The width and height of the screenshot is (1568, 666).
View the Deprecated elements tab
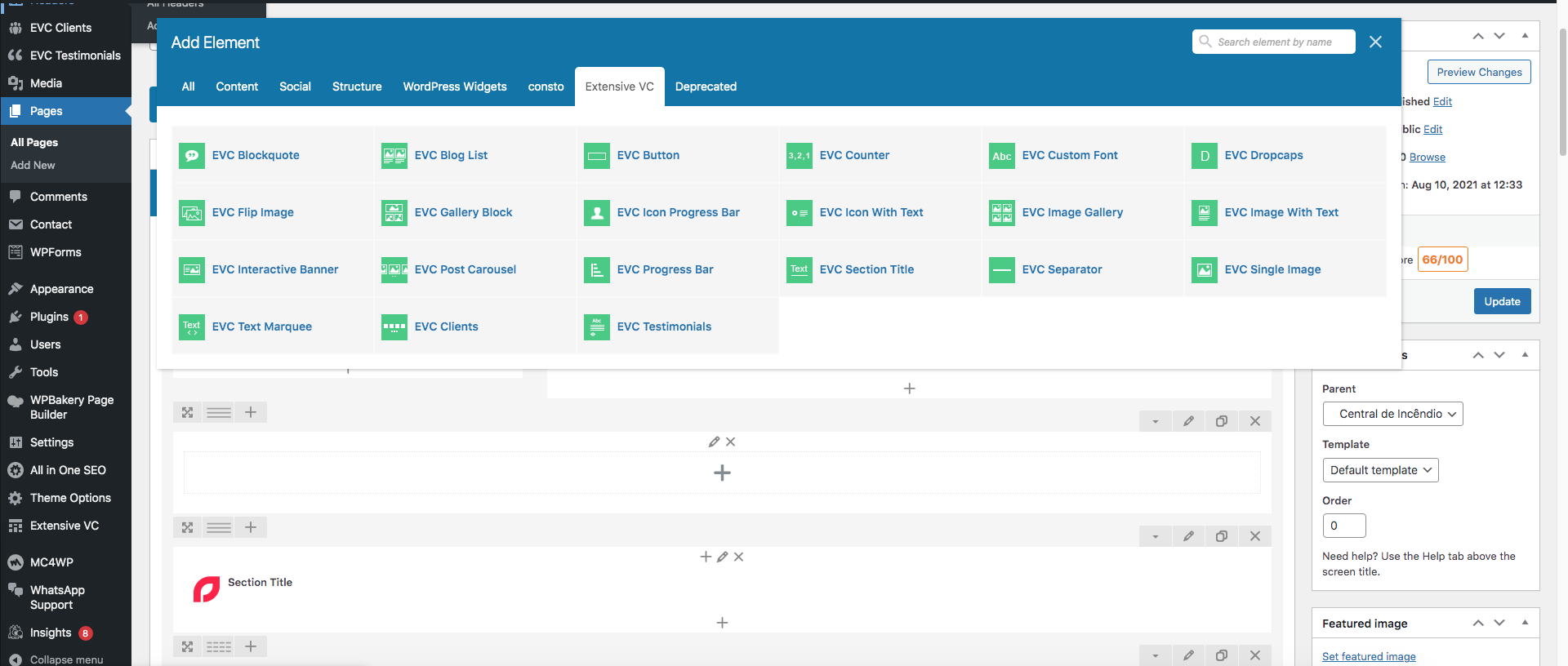tap(706, 87)
